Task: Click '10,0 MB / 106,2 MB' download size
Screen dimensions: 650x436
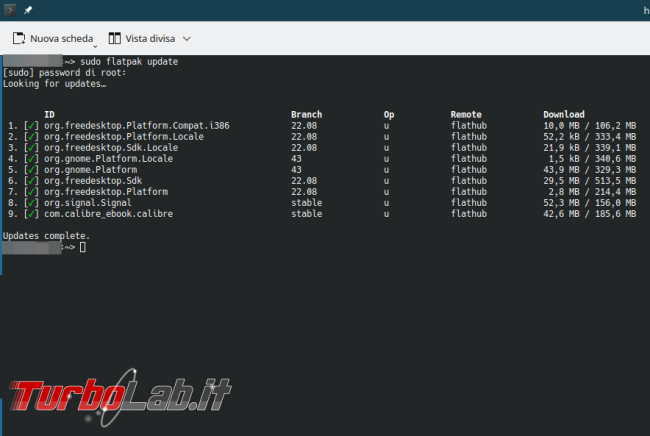Action: point(589,126)
